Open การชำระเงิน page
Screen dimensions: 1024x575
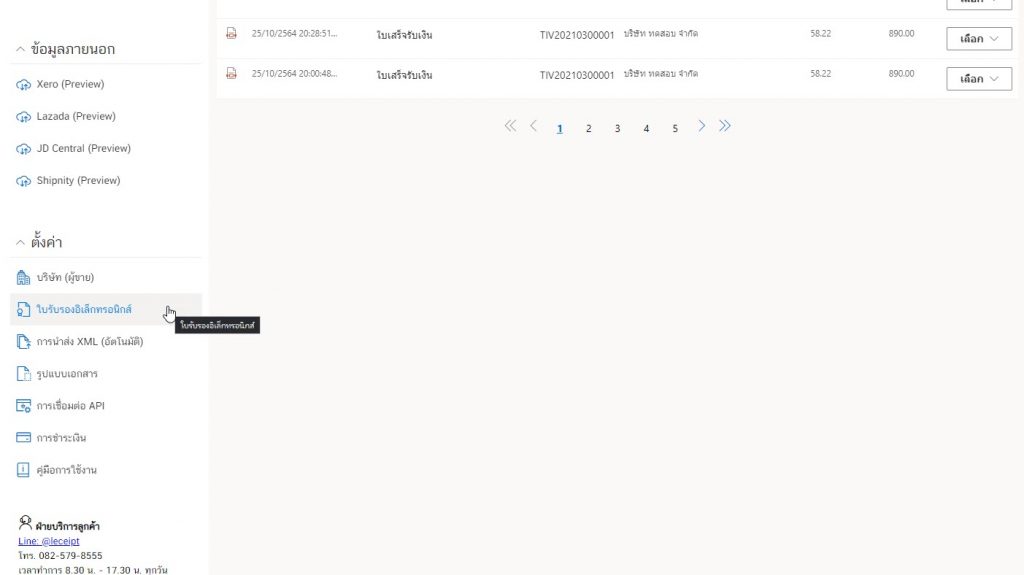106,438
